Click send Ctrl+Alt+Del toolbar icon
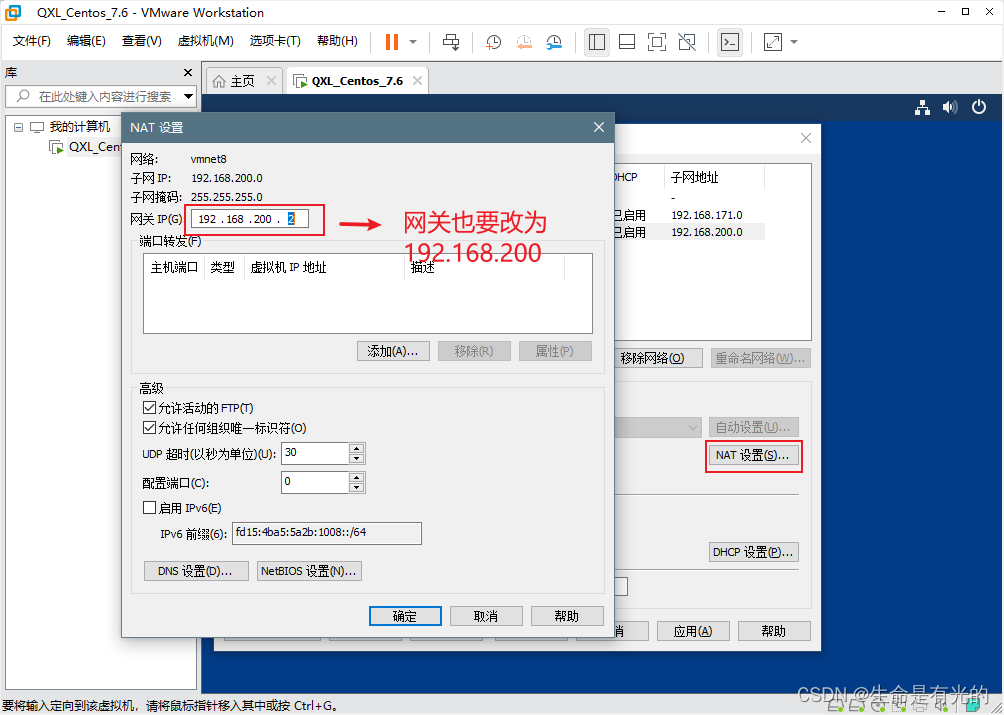Screen dimensions: 1004x715 (451, 42)
